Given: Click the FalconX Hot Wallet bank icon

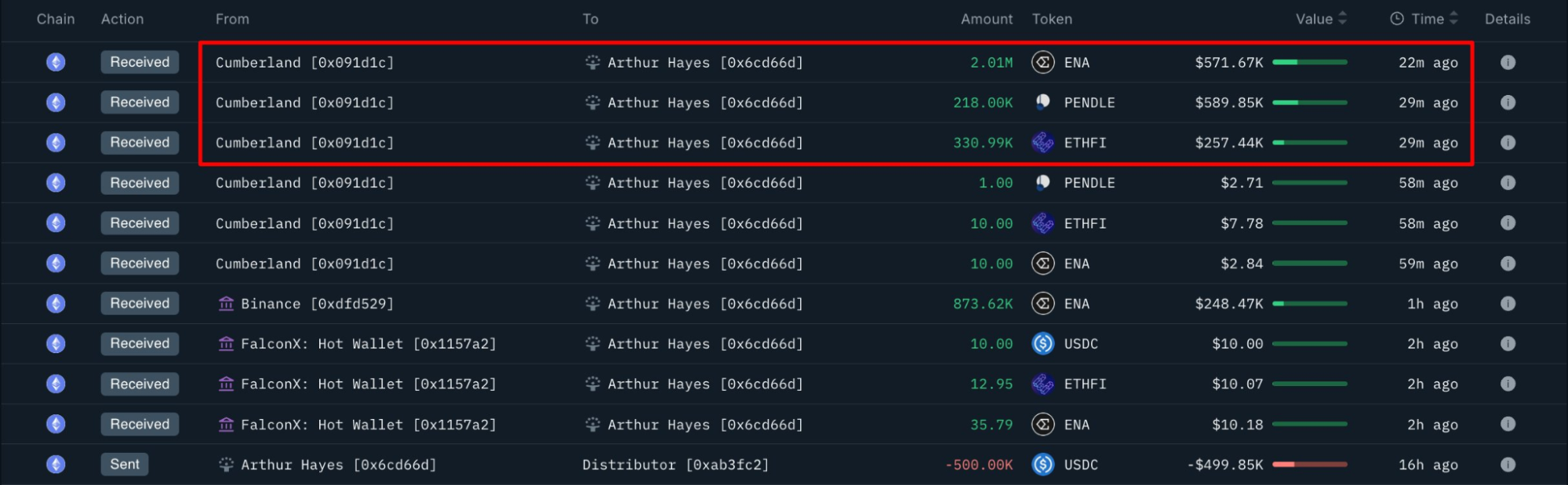Looking at the screenshot, I should (227, 343).
